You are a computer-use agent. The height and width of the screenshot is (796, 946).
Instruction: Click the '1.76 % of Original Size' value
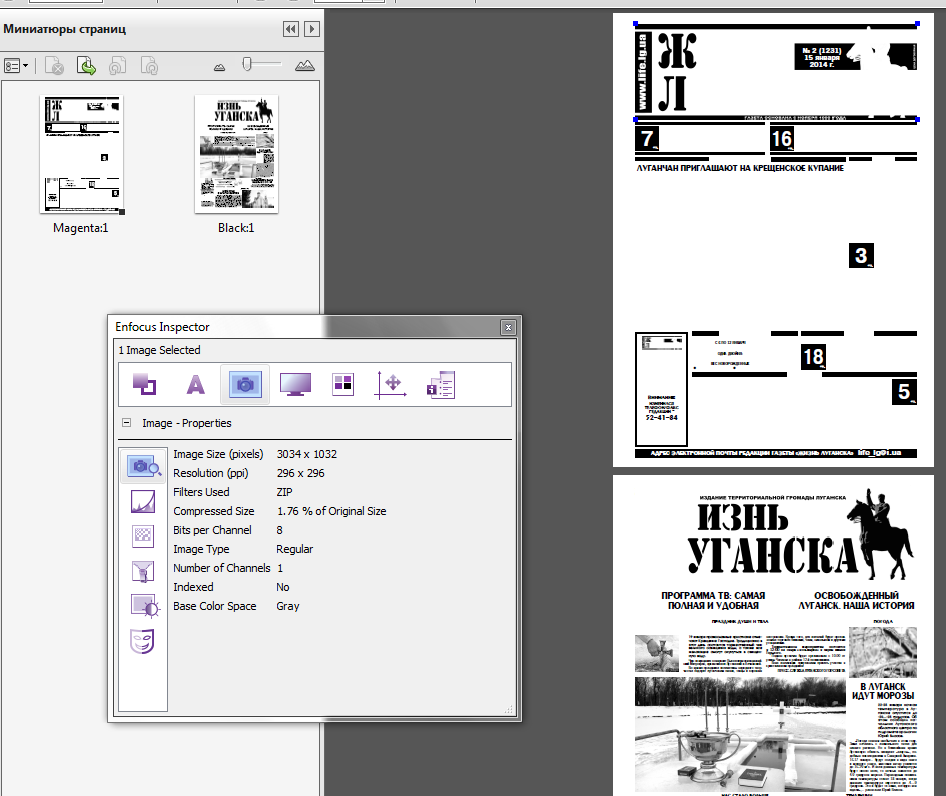331,511
